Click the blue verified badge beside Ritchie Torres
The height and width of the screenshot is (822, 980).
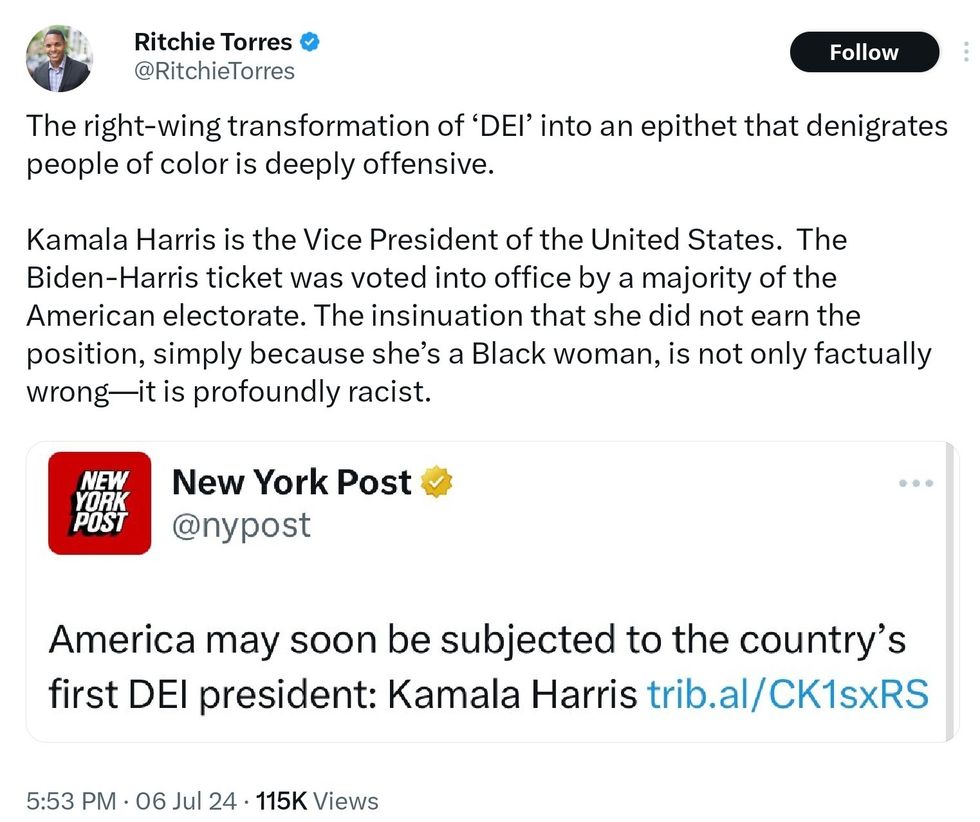[311, 43]
